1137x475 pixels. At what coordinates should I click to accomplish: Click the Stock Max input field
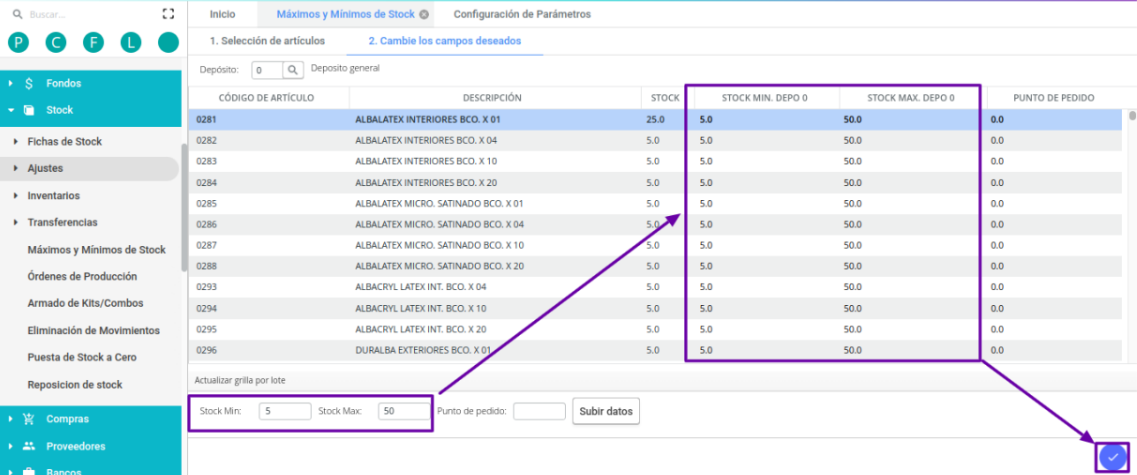coord(404,411)
